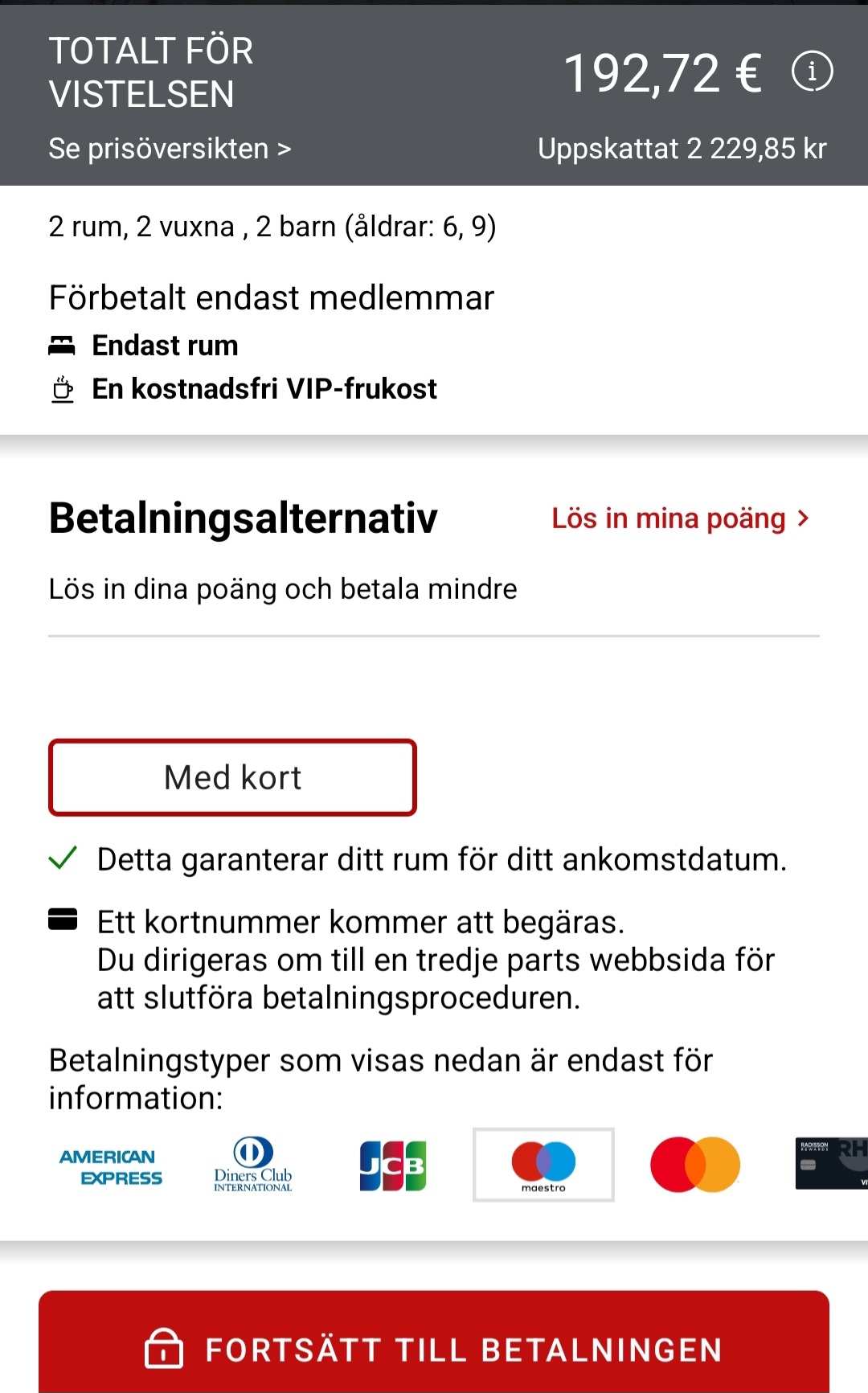Click the Mastercard logo

[x=695, y=1165]
